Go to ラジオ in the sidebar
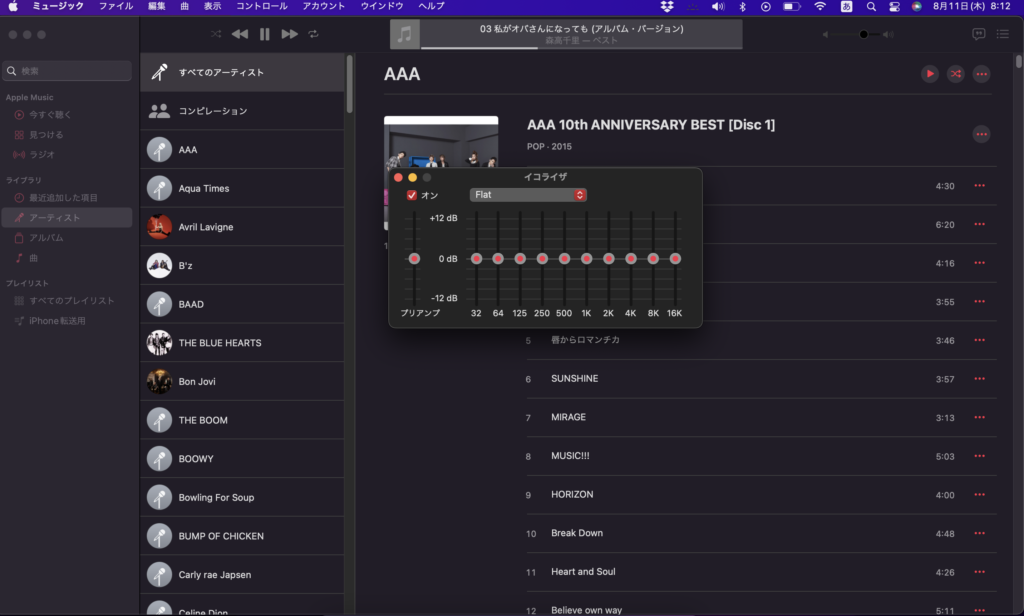 pyautogui.click(x=67, y=154)
